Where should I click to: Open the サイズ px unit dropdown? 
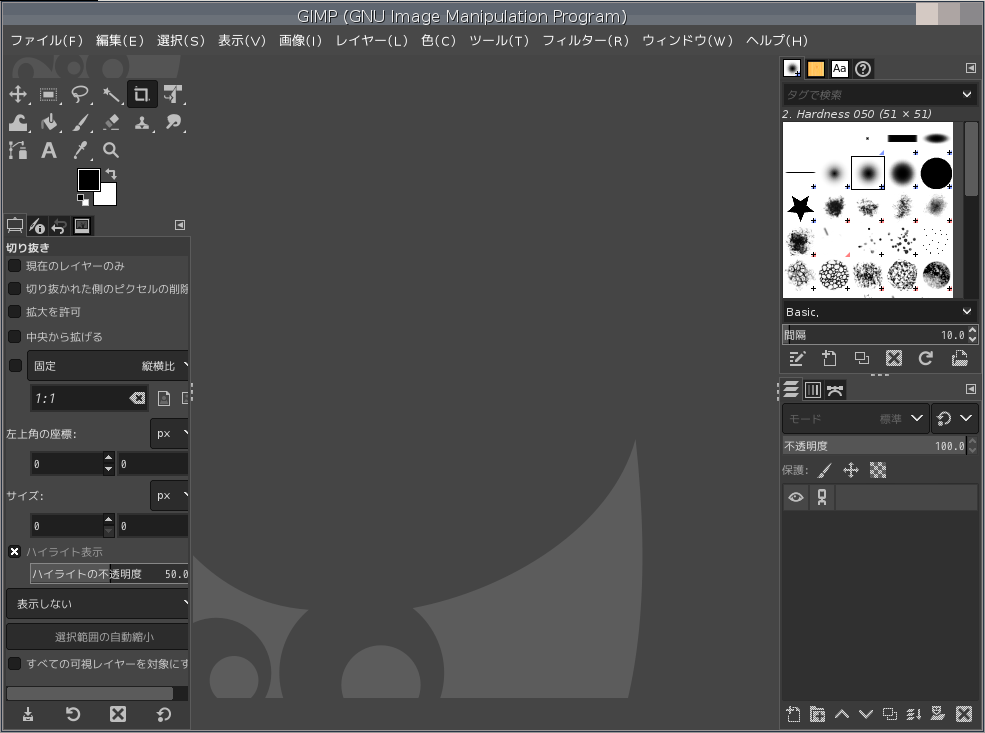(169, 496)
